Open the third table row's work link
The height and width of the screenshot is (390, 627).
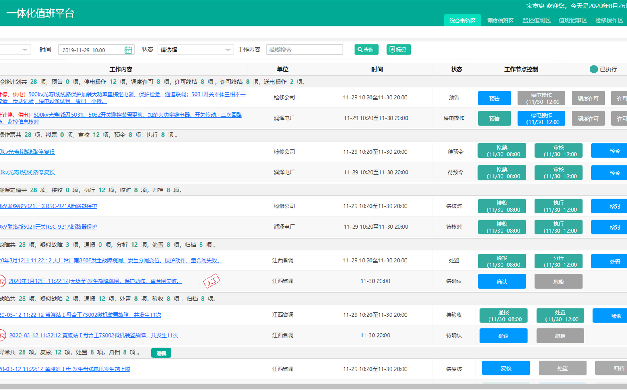pos(27,152)
